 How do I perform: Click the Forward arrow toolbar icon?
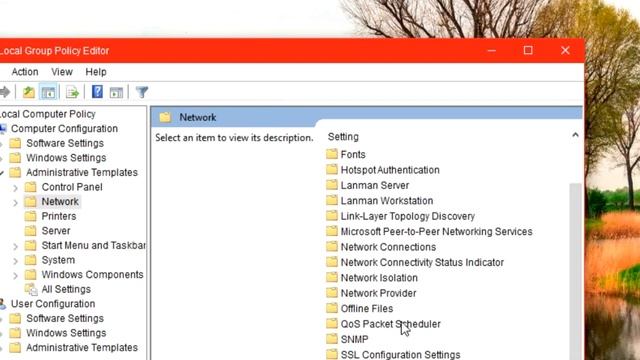point(4,92)
